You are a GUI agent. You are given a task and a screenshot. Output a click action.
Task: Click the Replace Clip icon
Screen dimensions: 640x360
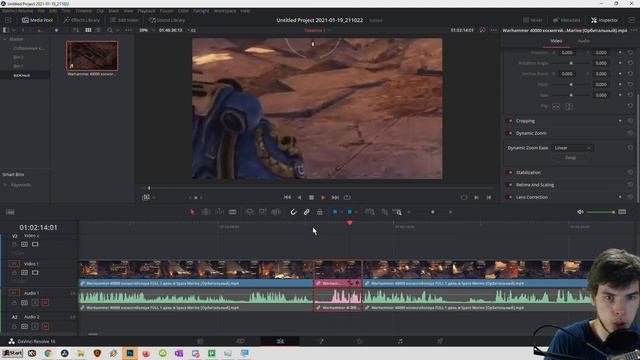click(x=276, y=212)
